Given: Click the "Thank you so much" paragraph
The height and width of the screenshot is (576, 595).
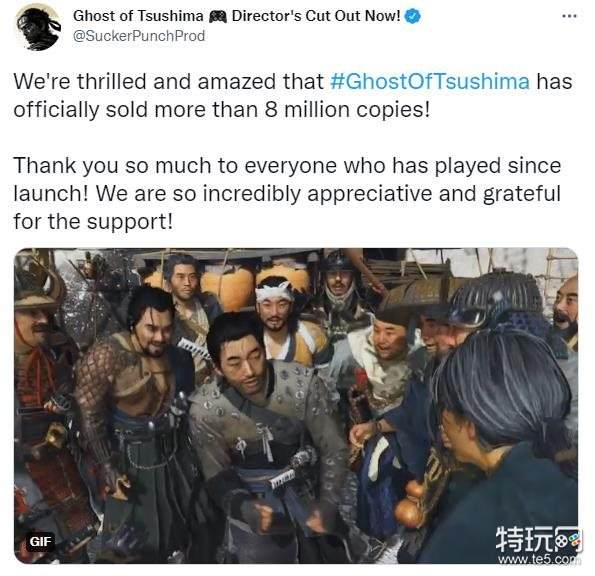Looking at the screenshot, I should click(x=287, y=194).
